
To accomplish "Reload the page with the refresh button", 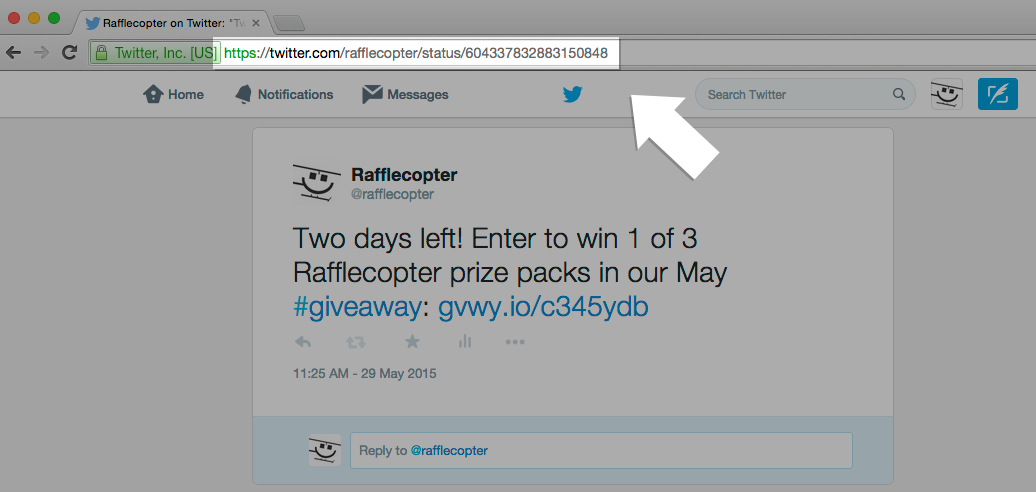I will [x=69, y=53].
